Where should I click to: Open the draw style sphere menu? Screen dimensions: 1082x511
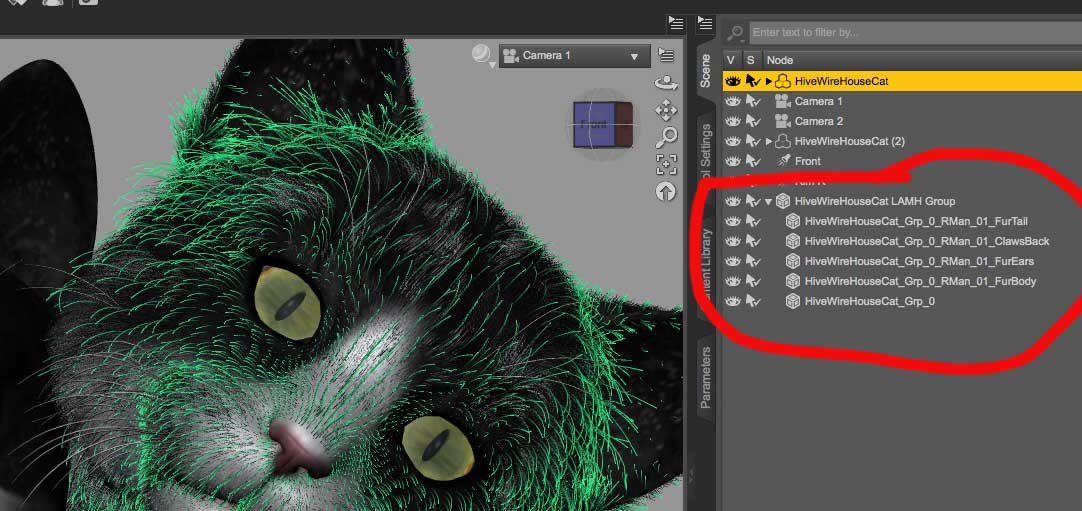point(481,56)
